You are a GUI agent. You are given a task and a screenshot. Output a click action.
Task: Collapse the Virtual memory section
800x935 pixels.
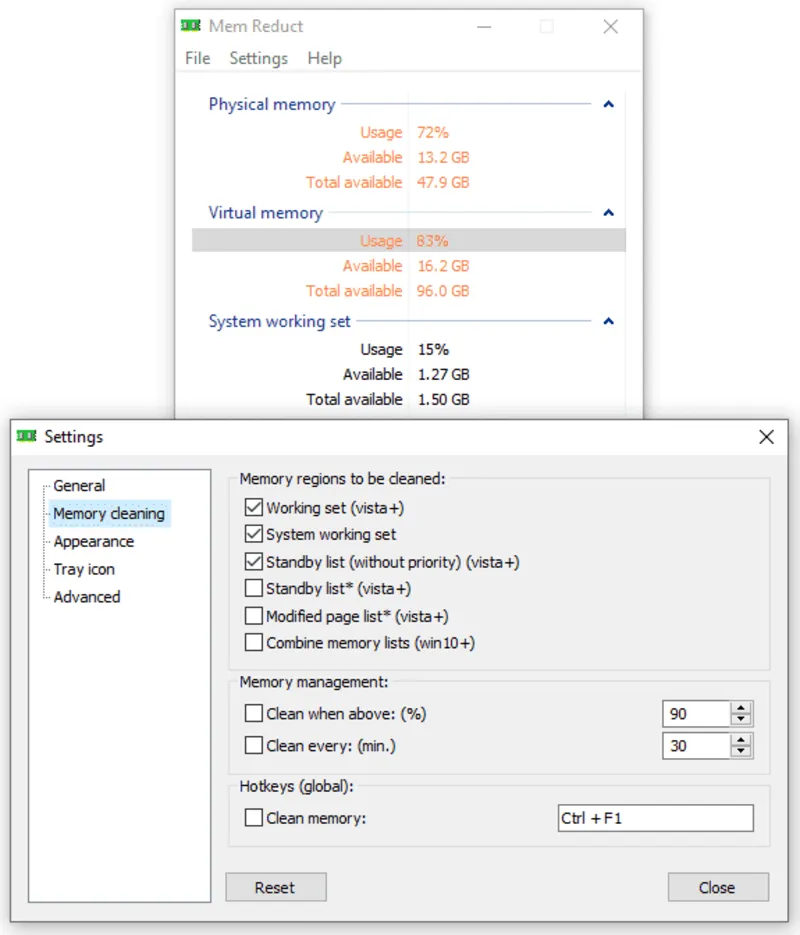[608, 213]
